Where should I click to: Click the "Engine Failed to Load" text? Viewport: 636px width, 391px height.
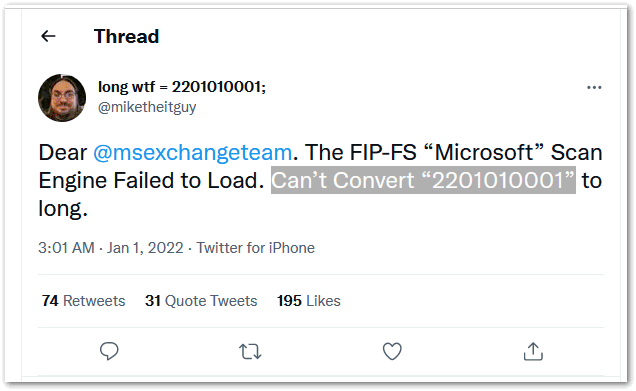[151, 180]
